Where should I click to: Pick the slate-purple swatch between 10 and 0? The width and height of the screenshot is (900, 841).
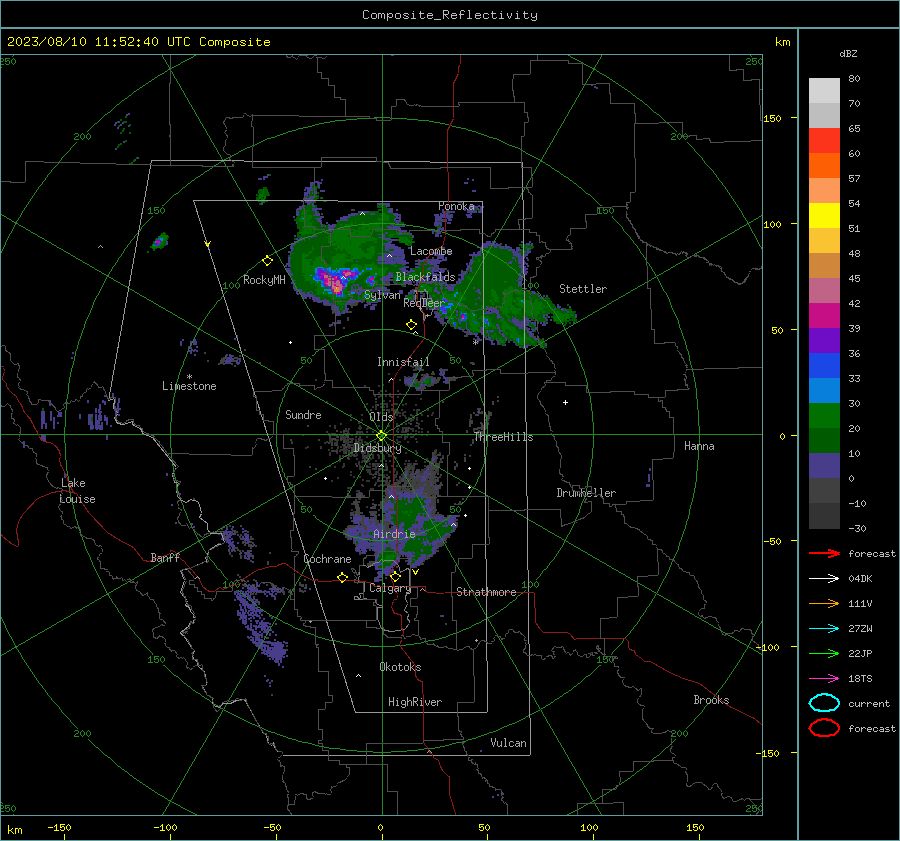pos(824,466)
